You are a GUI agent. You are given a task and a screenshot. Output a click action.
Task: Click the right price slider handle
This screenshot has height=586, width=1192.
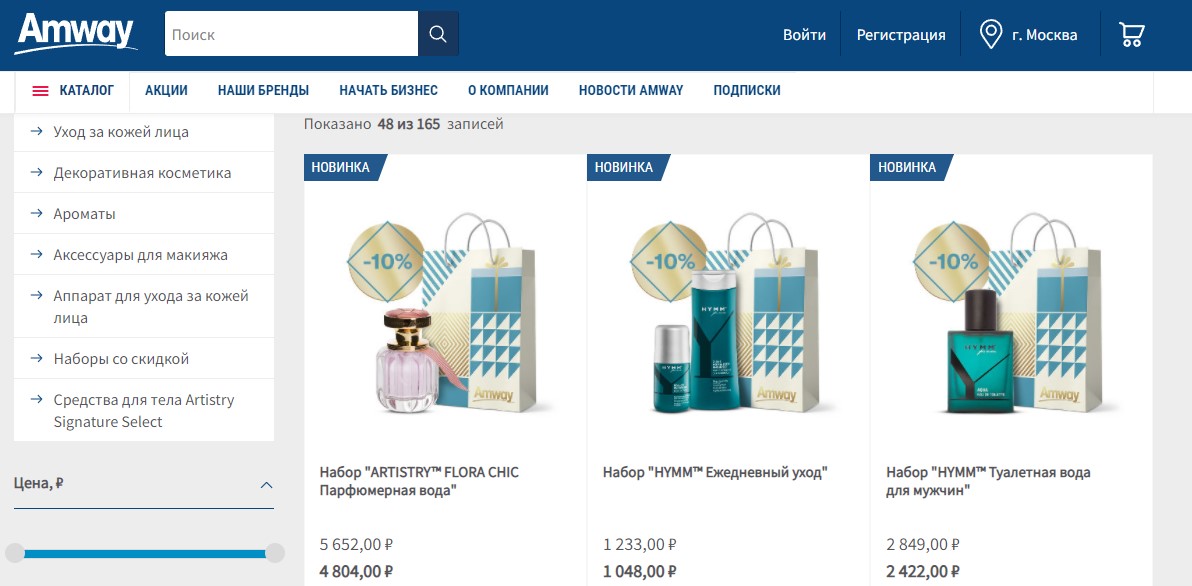(x=274, y=553)
